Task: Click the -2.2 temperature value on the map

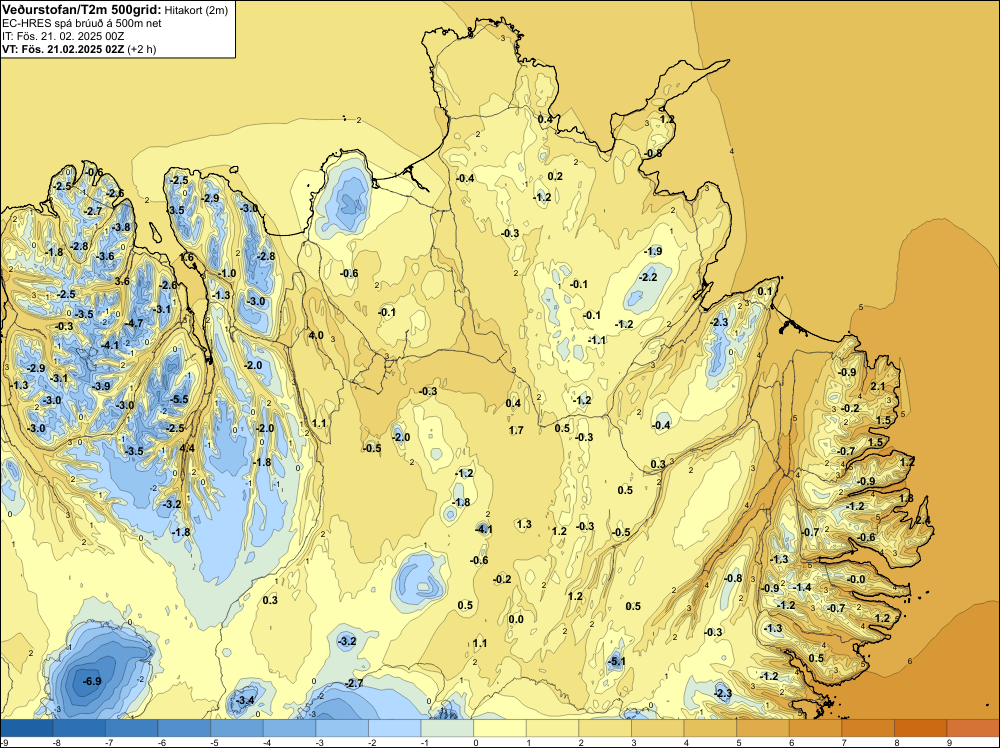Action: point(648,277)
